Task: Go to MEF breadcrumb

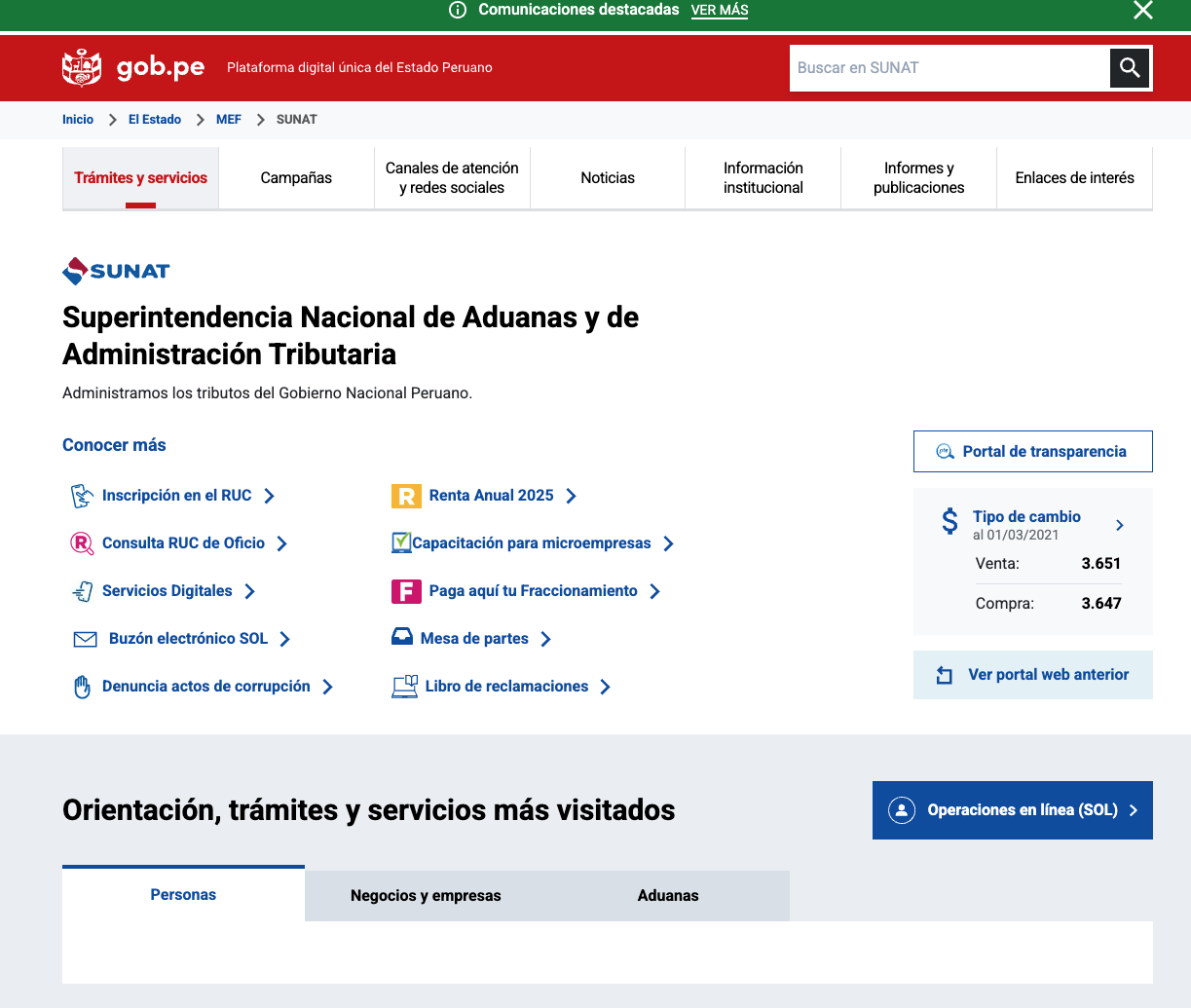Action: 229,120
